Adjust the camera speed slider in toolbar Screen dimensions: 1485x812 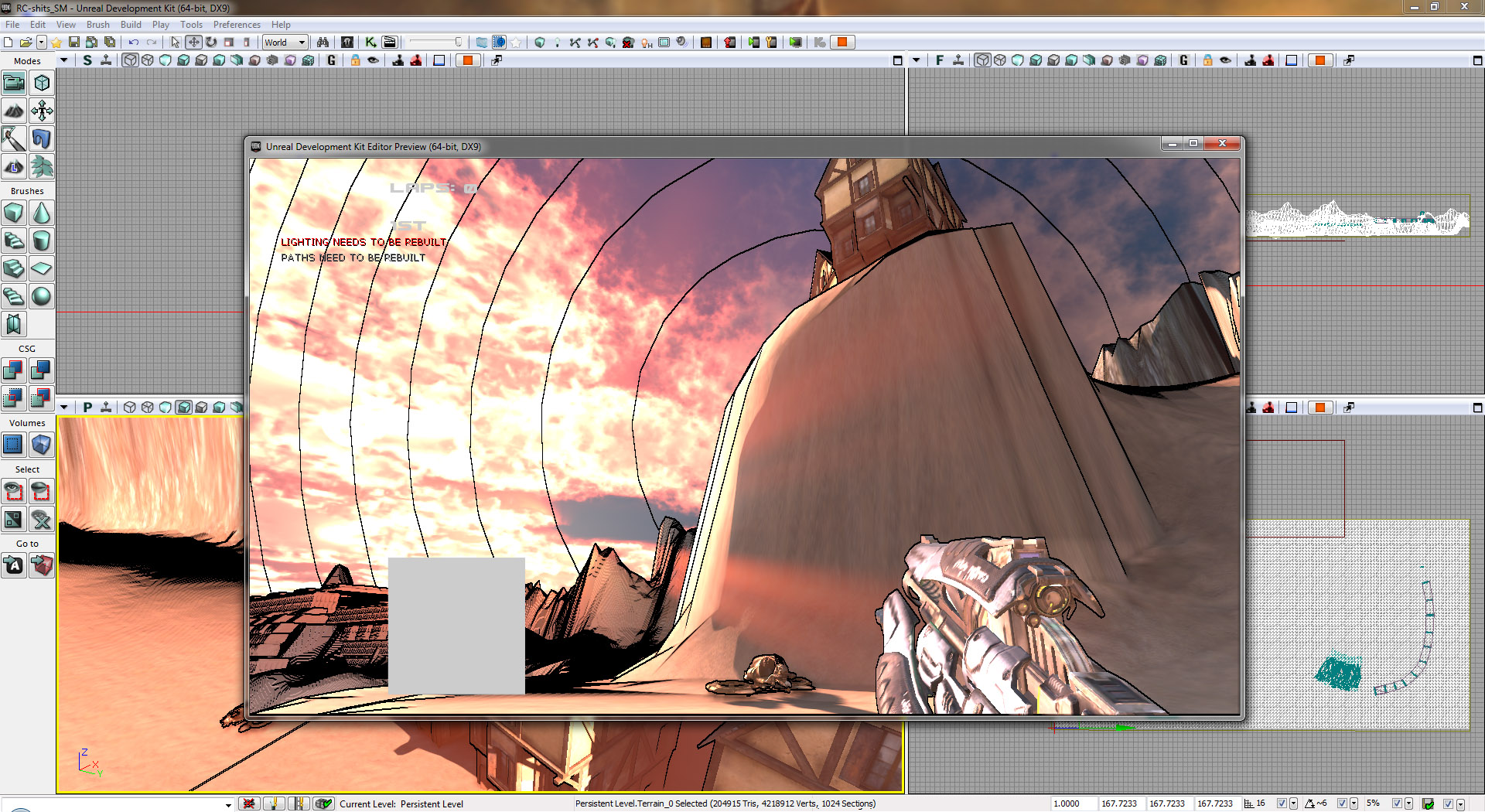tap(435, 42)
